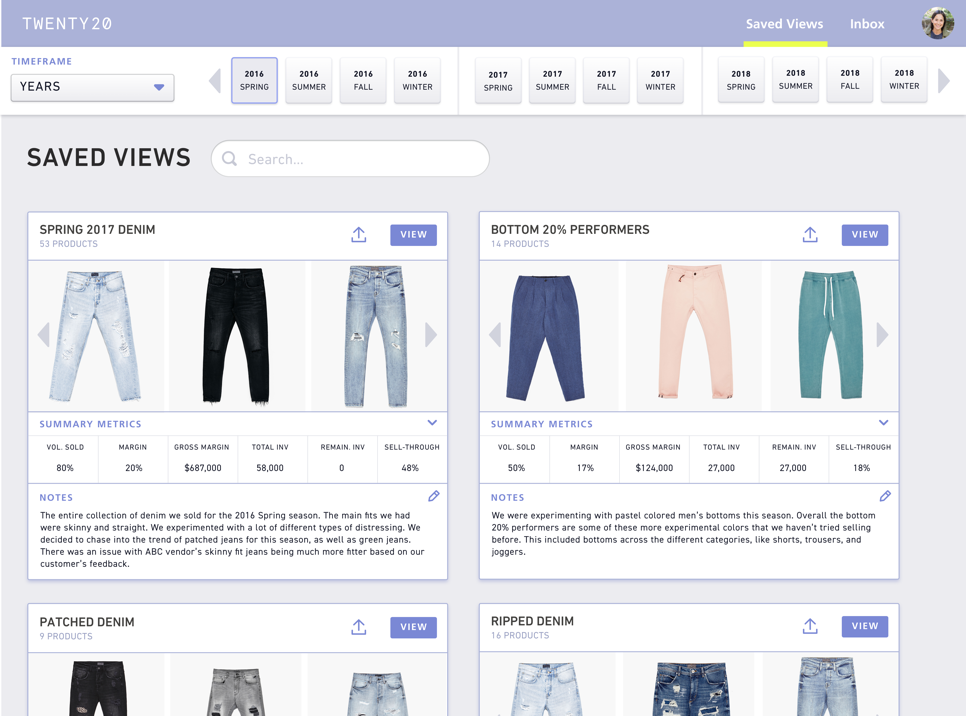Click the saved views search field
This screenshot has width=966, height=716.
point(350,159)
